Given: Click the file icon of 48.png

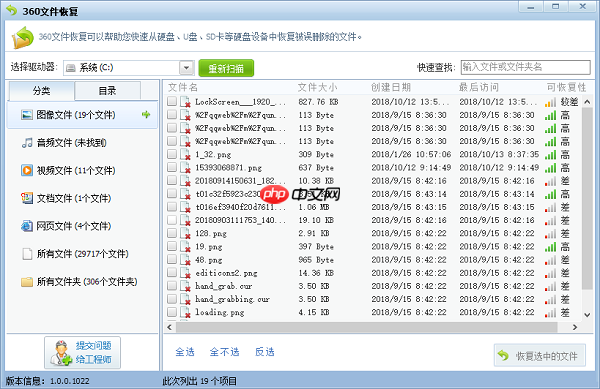Looking at the screenshot, I should [186, 260].
